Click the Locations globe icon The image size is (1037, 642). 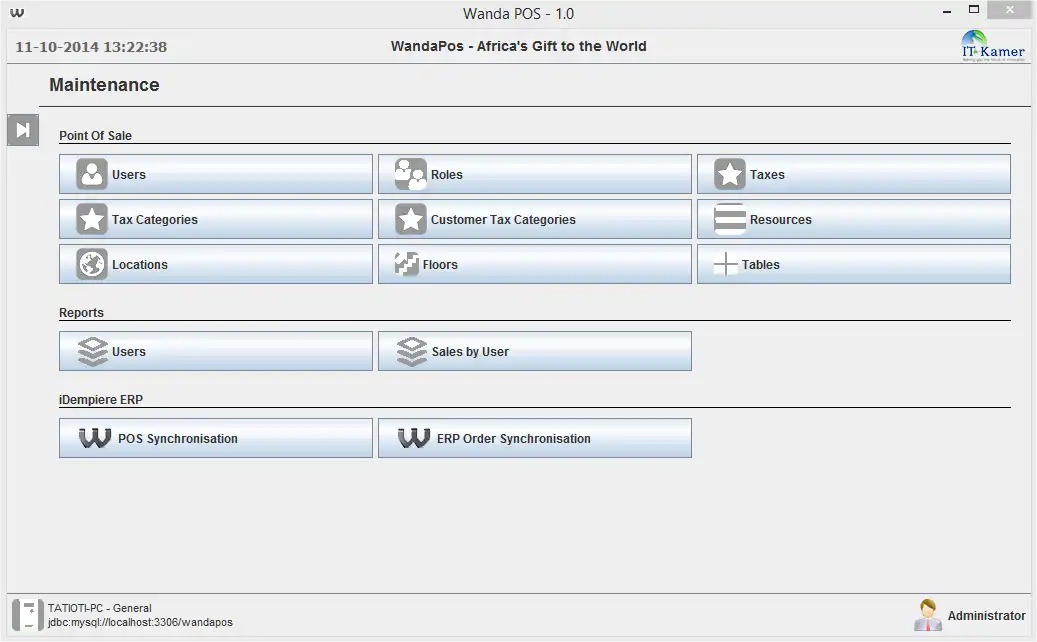pyautogui.click(x=92, y=264)
